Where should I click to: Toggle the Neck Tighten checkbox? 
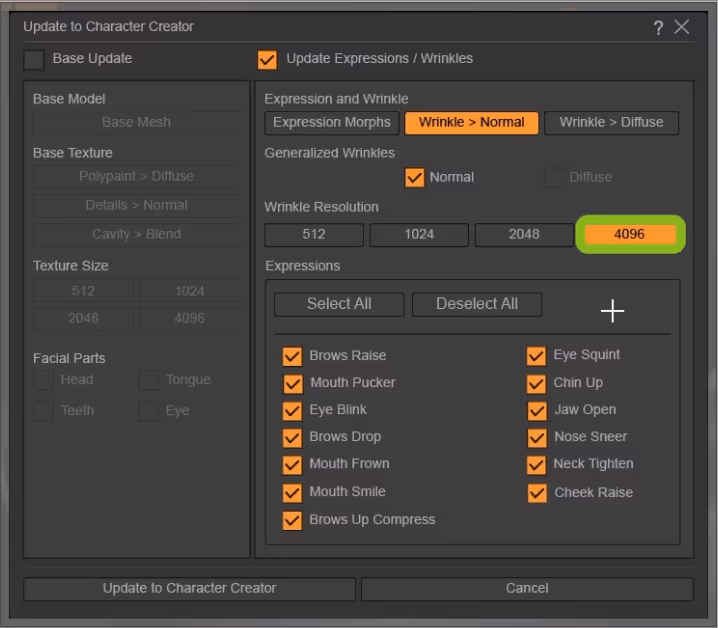tap(536, 465)
